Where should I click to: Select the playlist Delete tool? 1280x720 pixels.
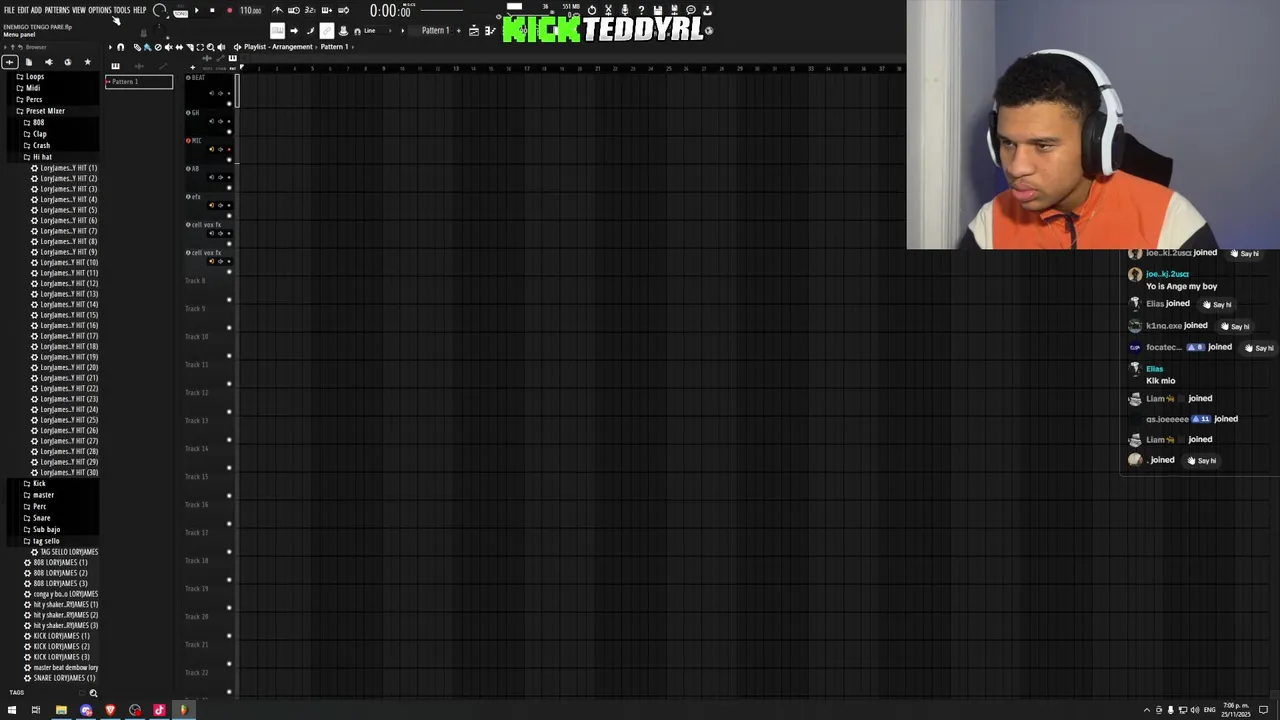(158, 47)
